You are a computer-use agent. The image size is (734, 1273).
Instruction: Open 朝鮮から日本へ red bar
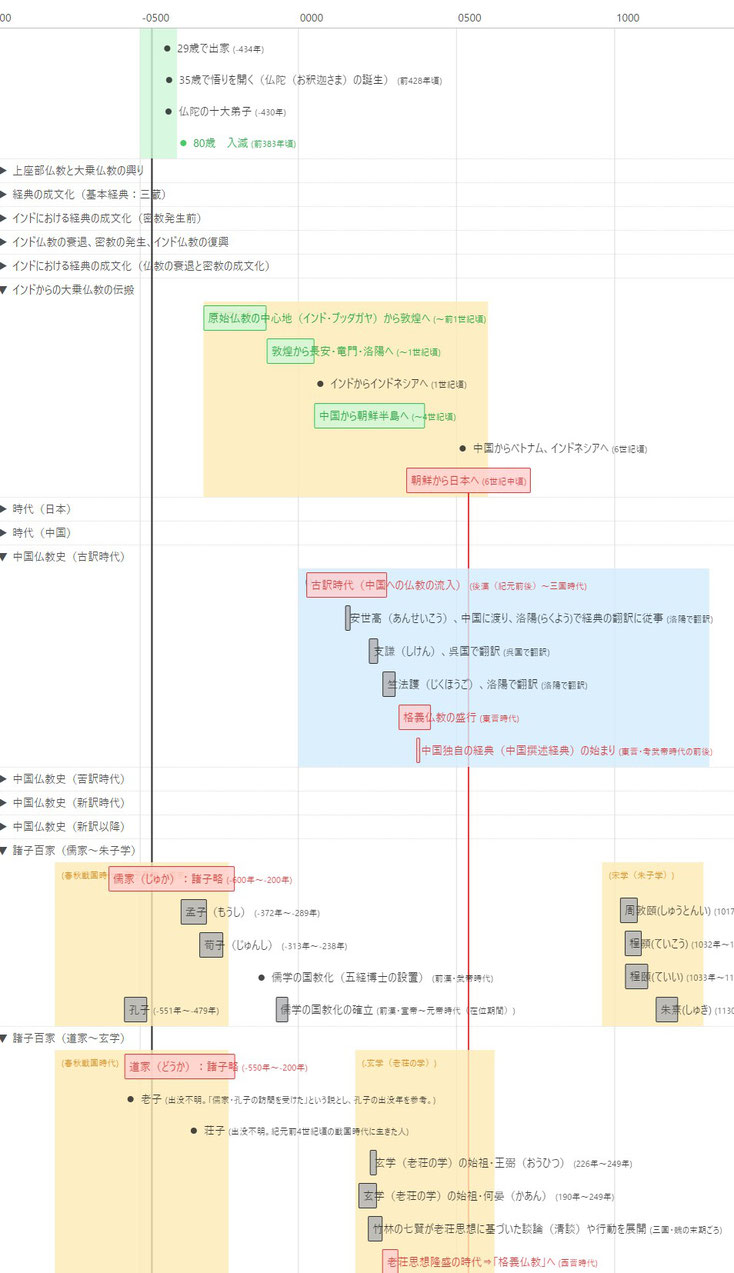[x=468, y=481]
